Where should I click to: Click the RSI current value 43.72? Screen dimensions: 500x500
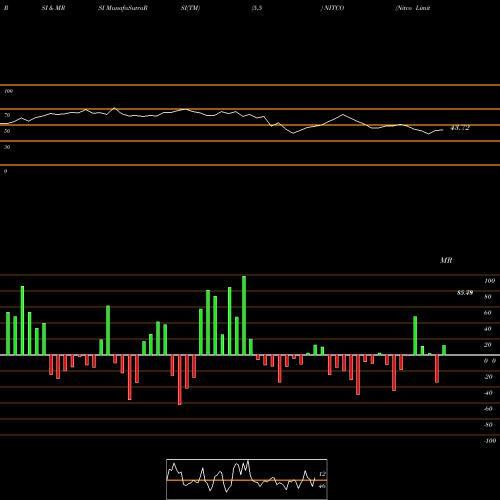pos(460,128)
